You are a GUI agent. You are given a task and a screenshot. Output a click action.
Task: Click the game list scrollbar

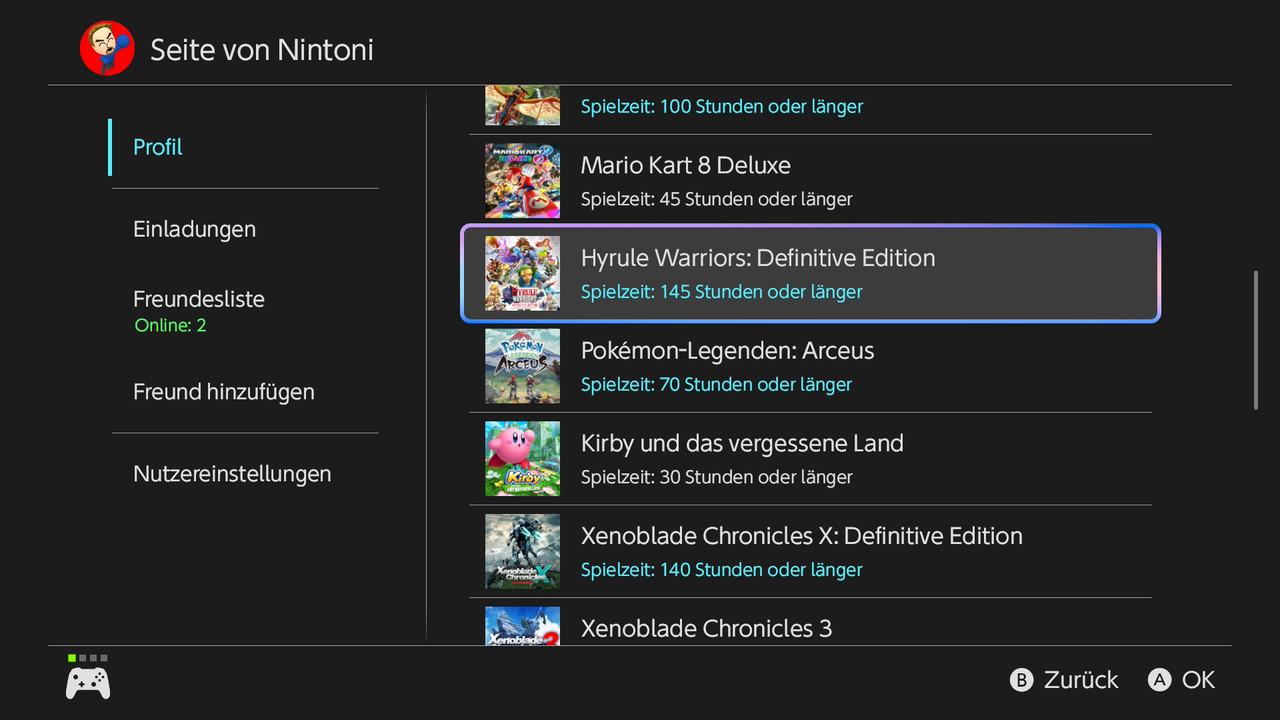(1256, 340)
